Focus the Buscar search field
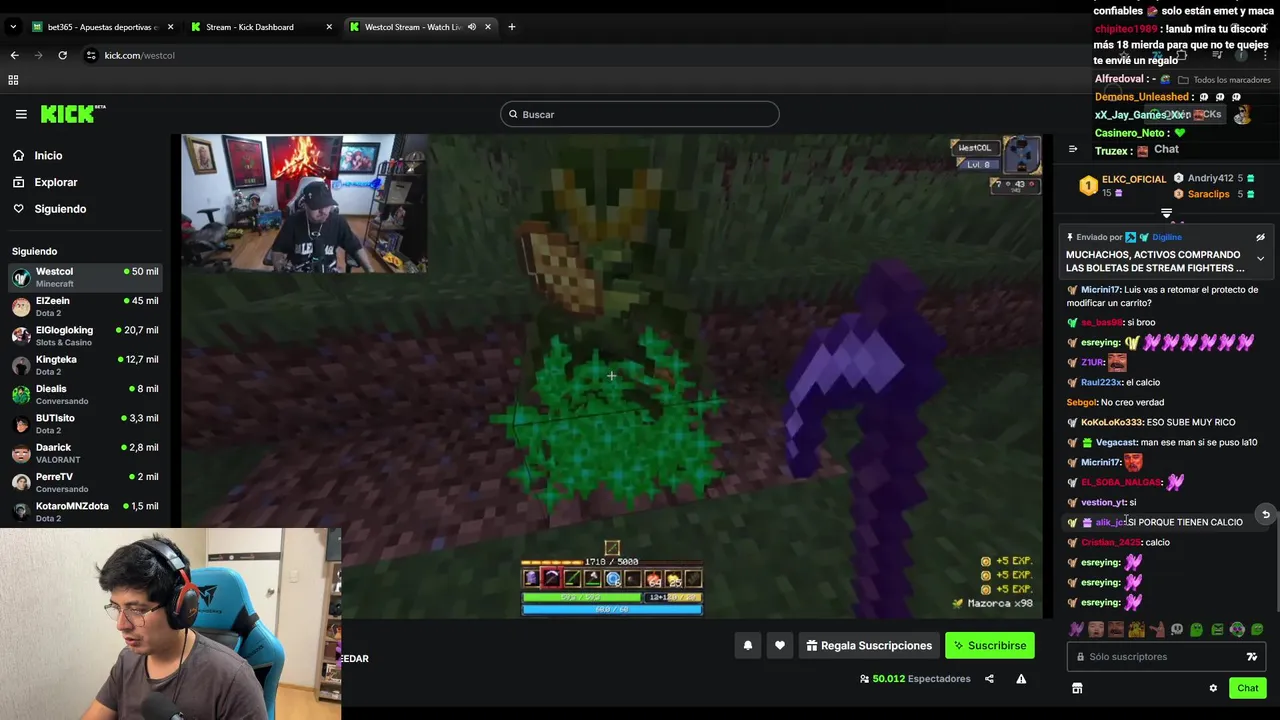This screenshot has height=720, width=1280. point(640,114)
